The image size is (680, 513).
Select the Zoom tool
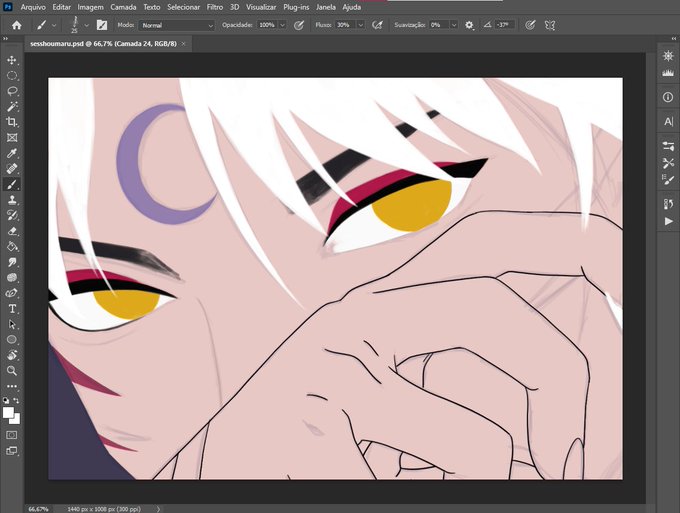click(x=12, y=371)
